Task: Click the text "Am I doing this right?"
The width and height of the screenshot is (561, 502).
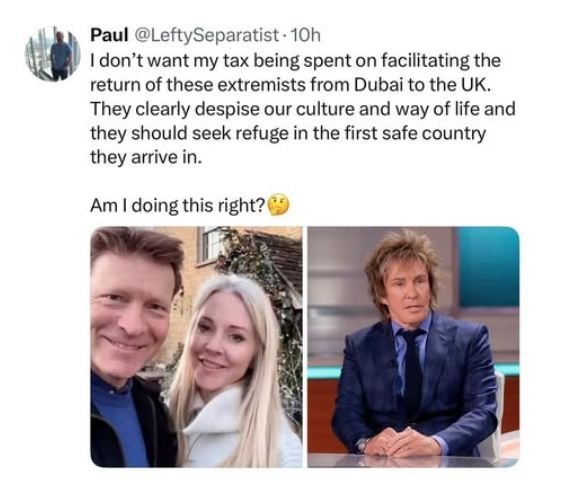Action: 178,206
